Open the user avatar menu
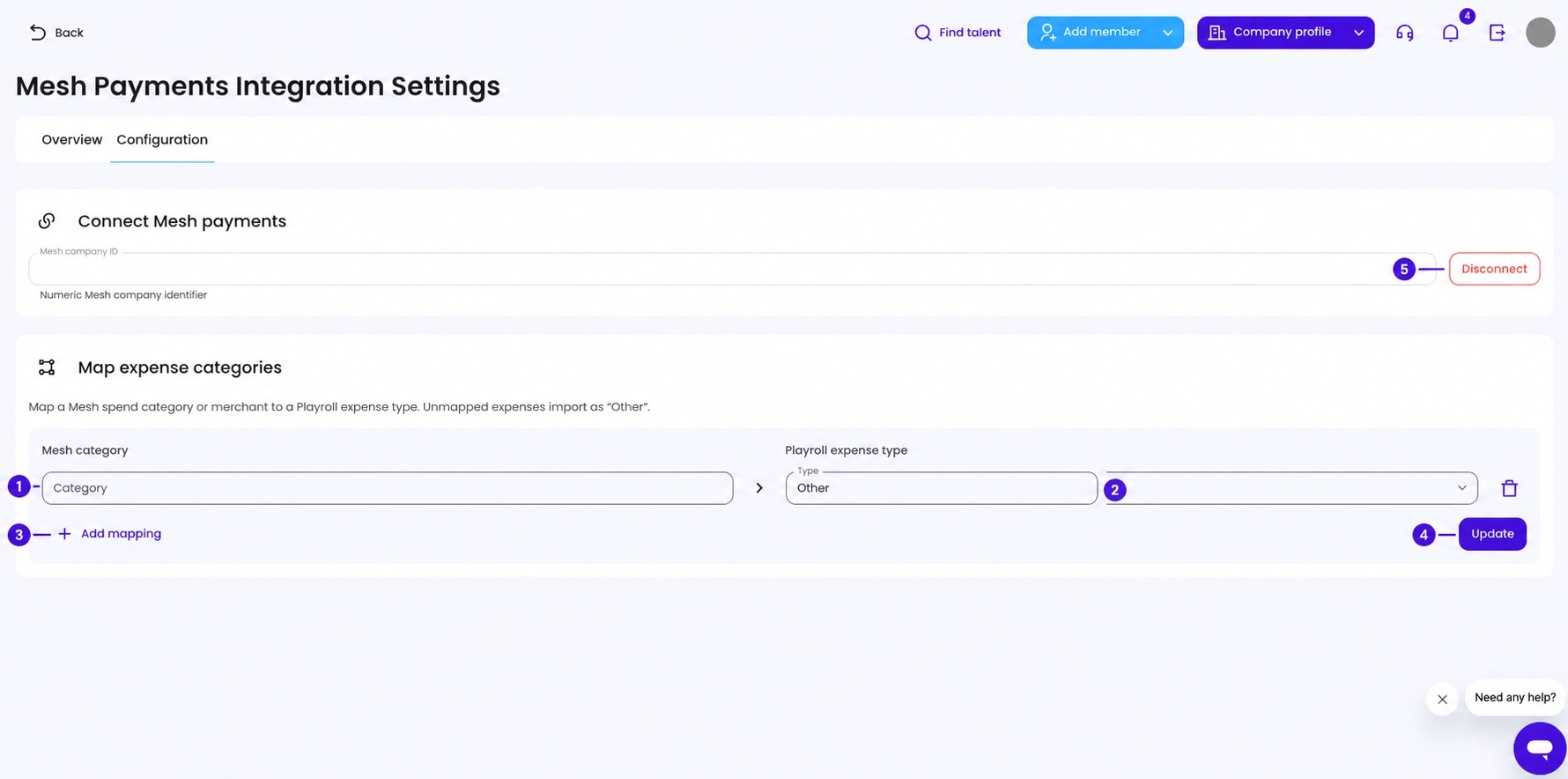1568x779 pixels. (x=1541, y=33)
